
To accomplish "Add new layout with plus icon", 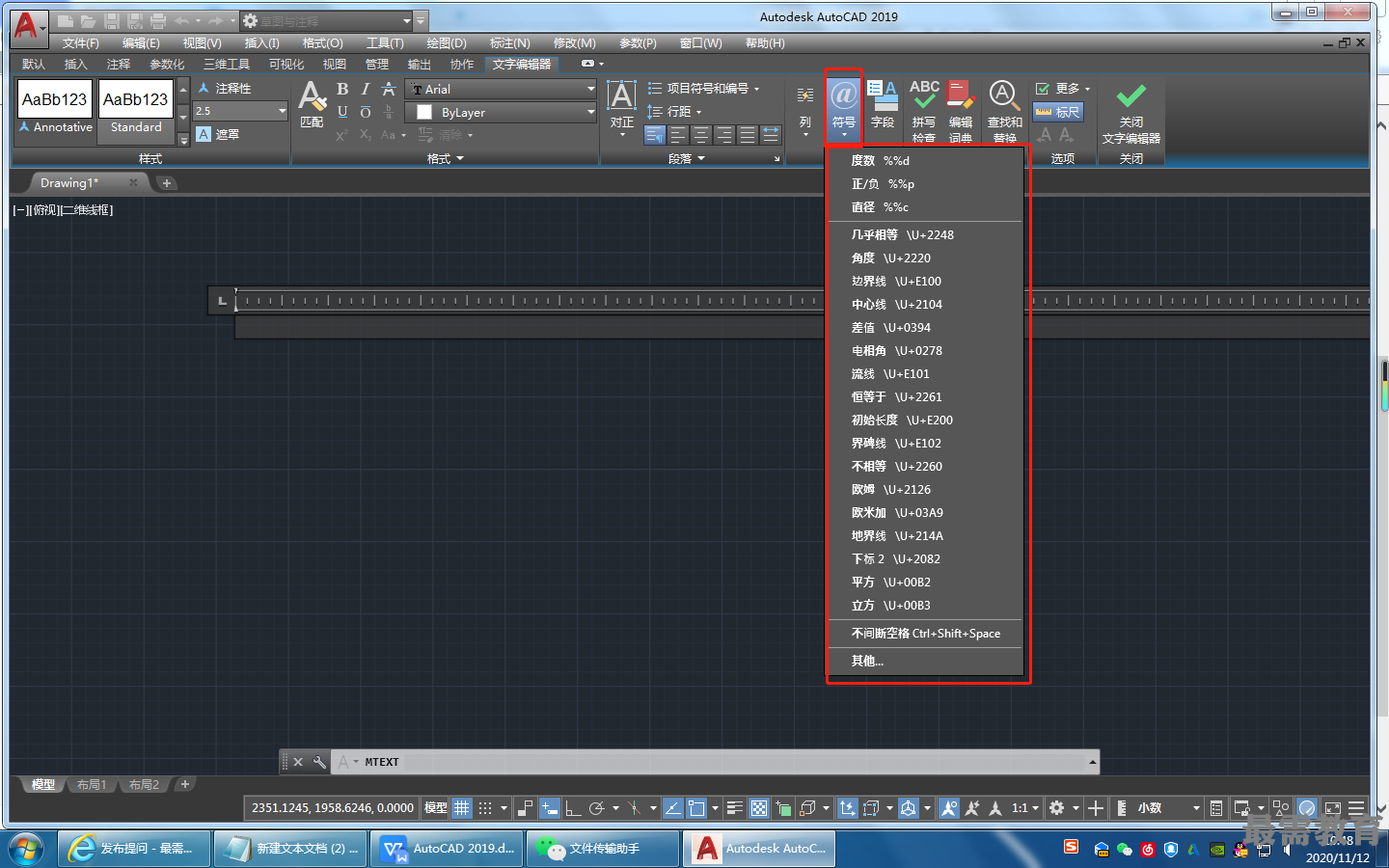I will 185,784.
